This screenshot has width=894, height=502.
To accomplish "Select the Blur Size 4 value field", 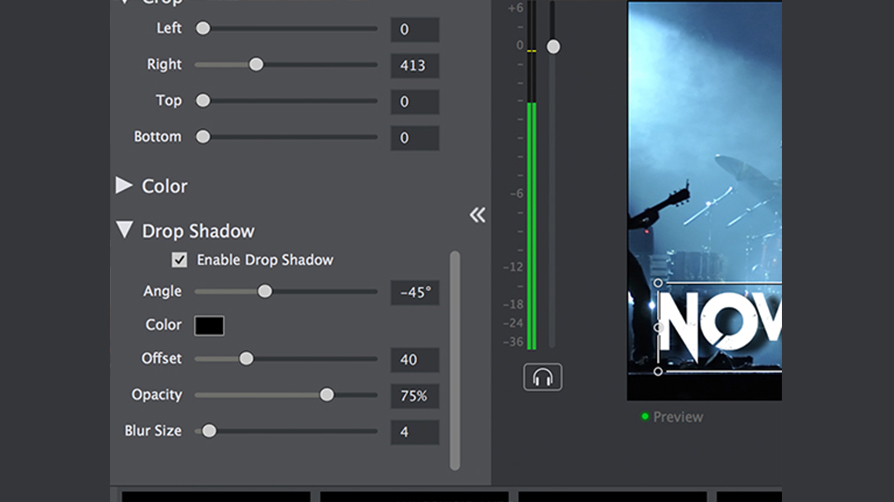I will point(415,432).
